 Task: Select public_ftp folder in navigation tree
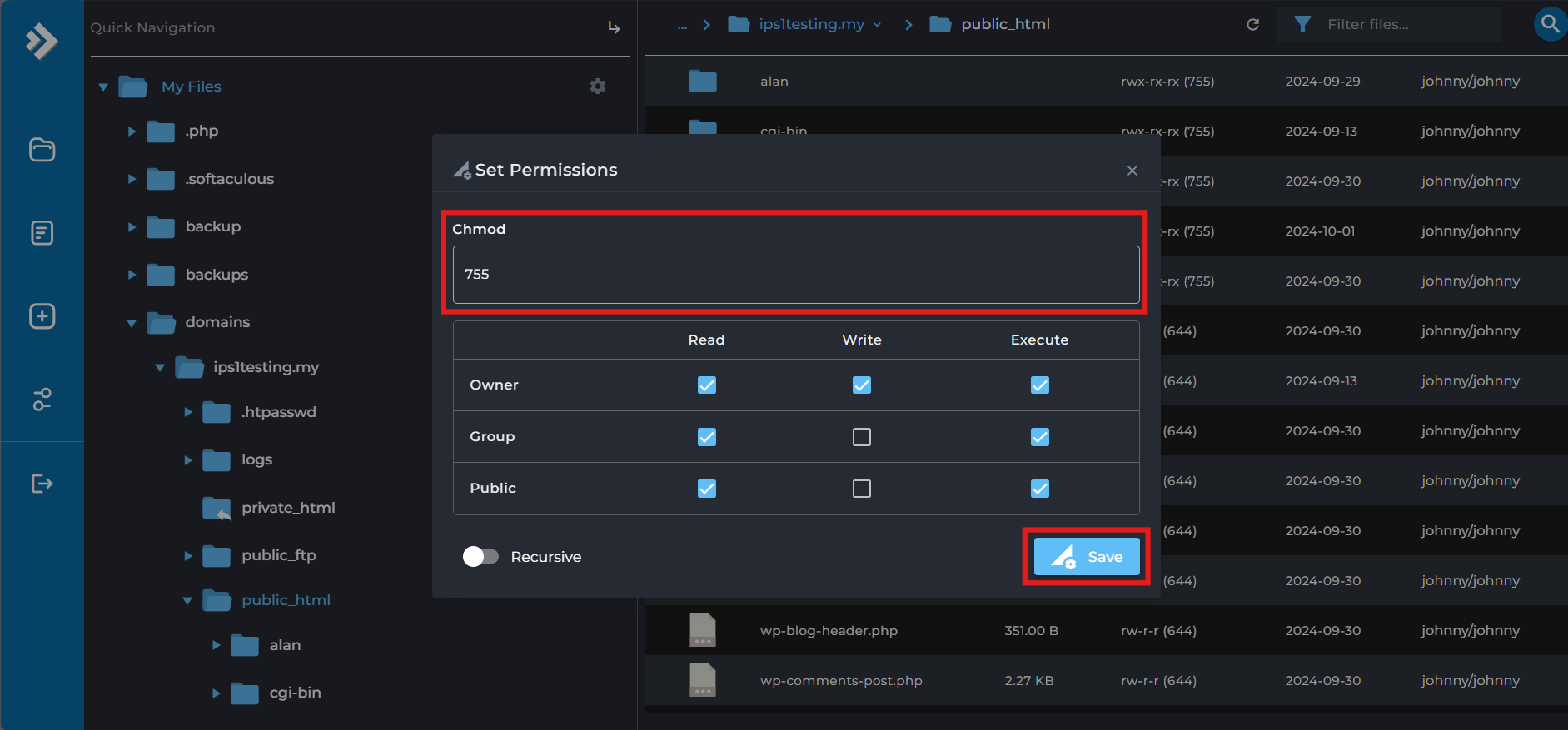tap(278, 555)
